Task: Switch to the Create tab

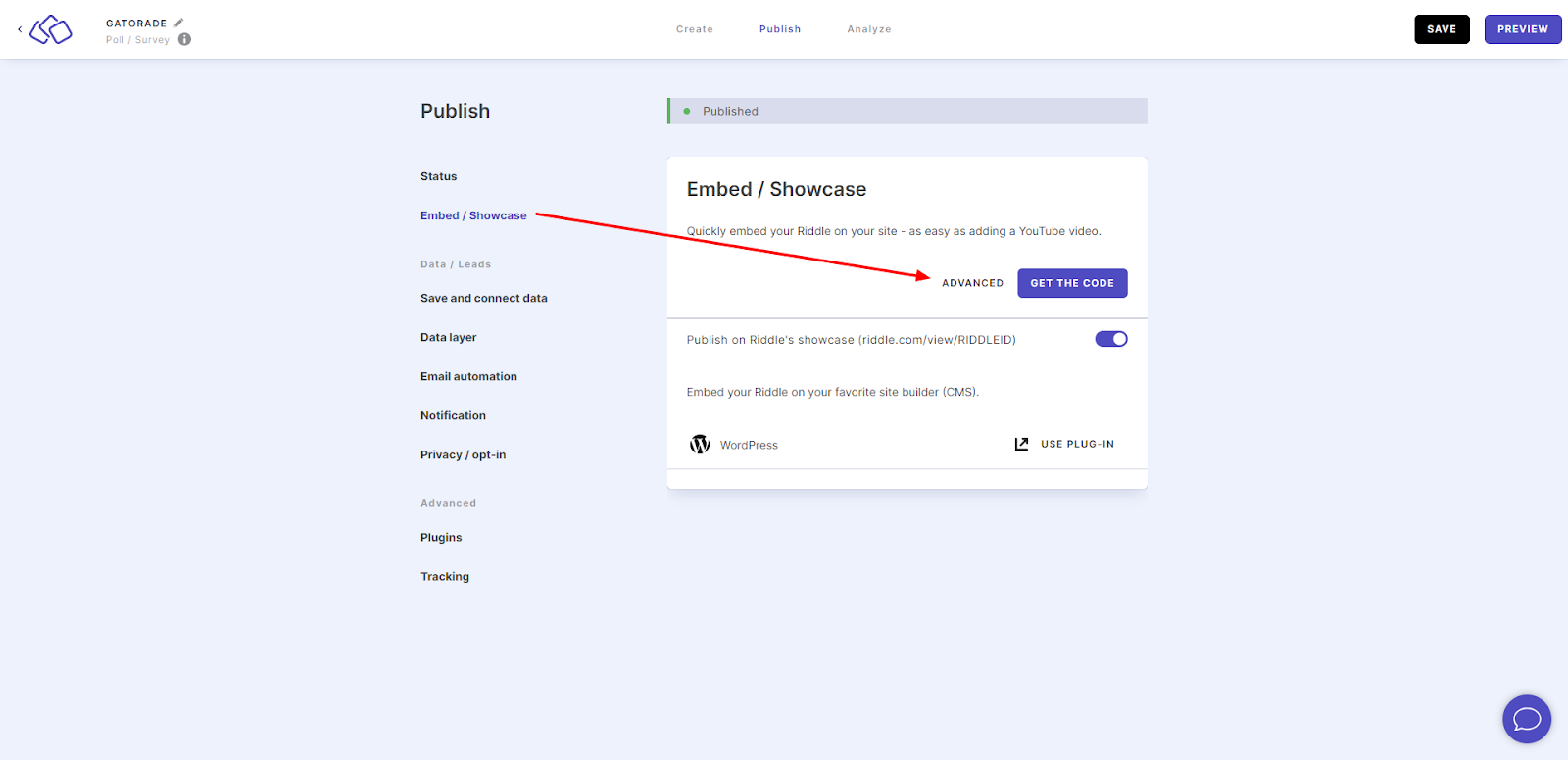Action: [695, 29]
